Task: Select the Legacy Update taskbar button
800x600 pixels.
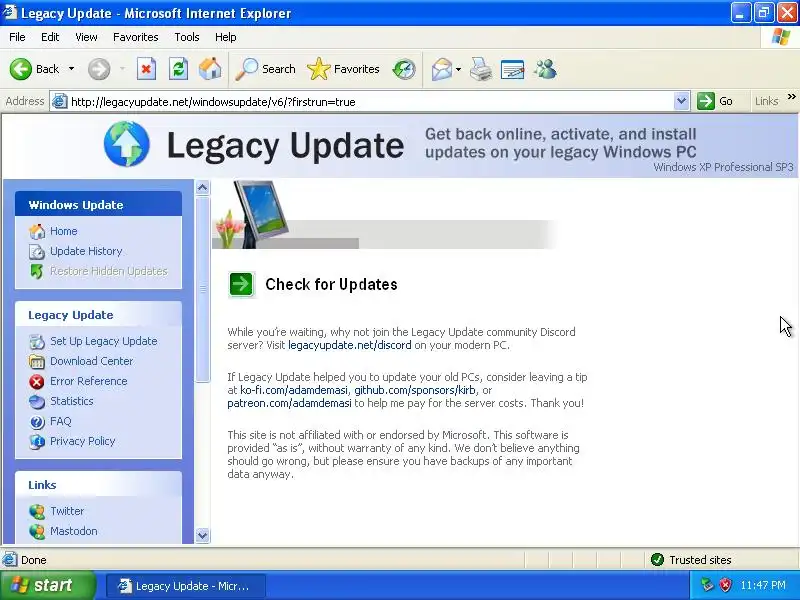Action: 186,586
